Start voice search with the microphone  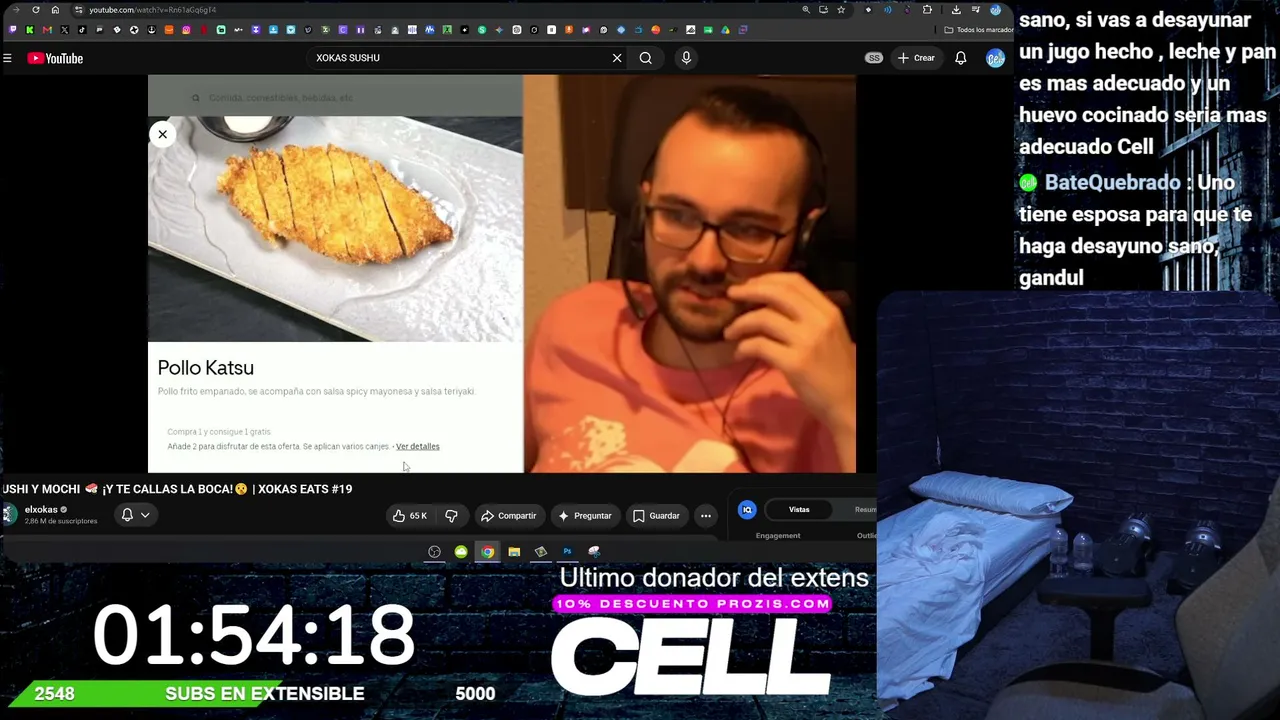pos(686,58)
